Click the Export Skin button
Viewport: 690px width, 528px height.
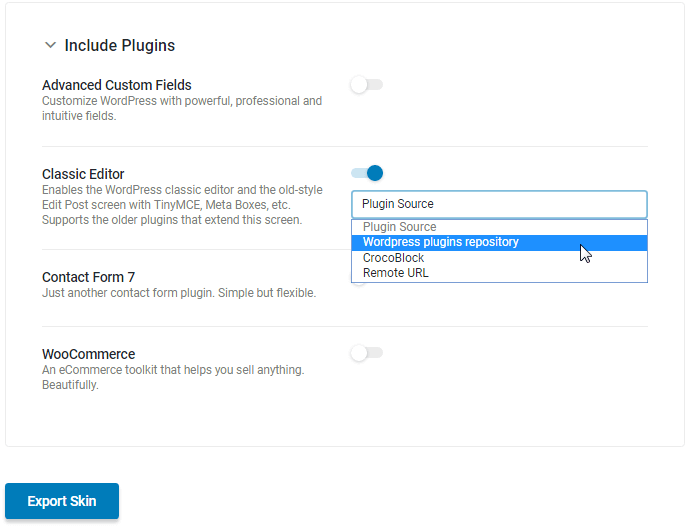coord(62,501)
